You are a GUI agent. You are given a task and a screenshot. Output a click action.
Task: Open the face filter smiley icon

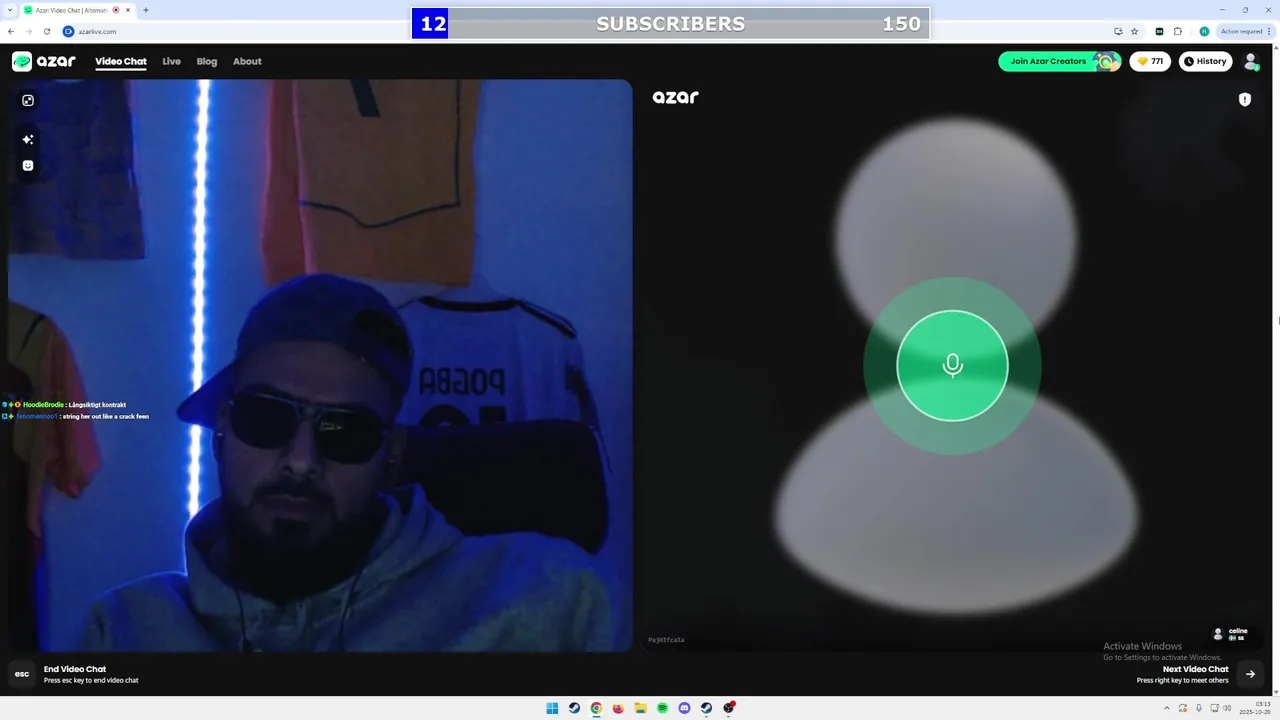pos(28,165)
